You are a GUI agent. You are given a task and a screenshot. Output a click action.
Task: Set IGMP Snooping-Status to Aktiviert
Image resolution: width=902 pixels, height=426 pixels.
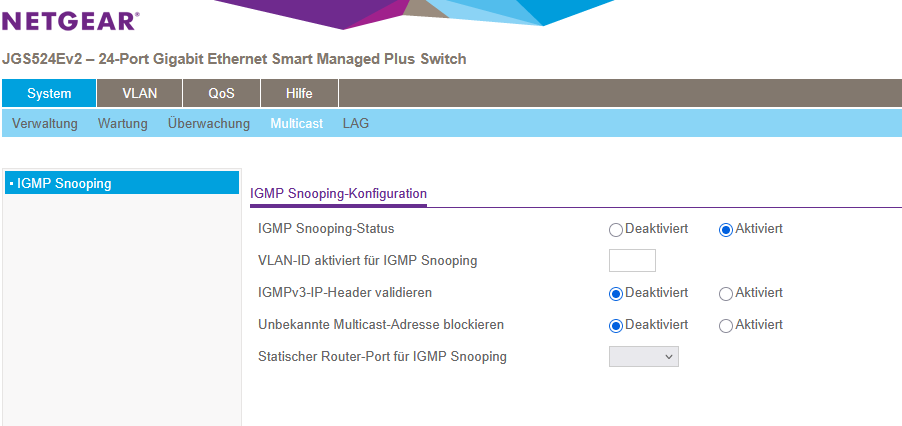click(x=725, y=230)
